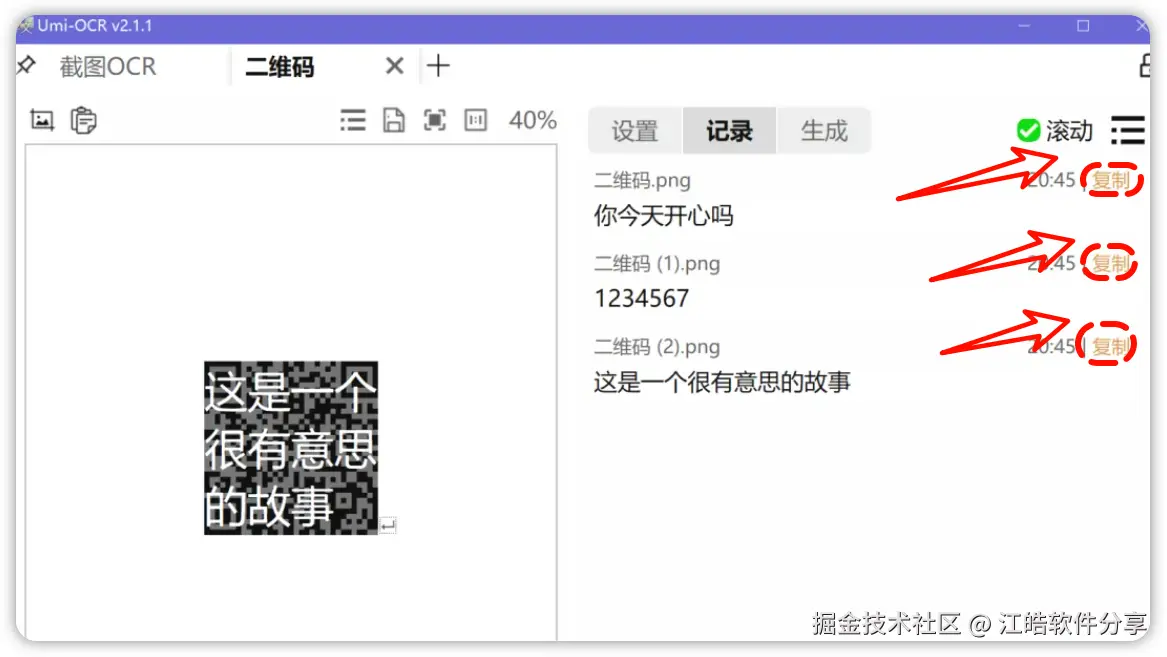Copy the result of 二维码.png

point(1111,180)
